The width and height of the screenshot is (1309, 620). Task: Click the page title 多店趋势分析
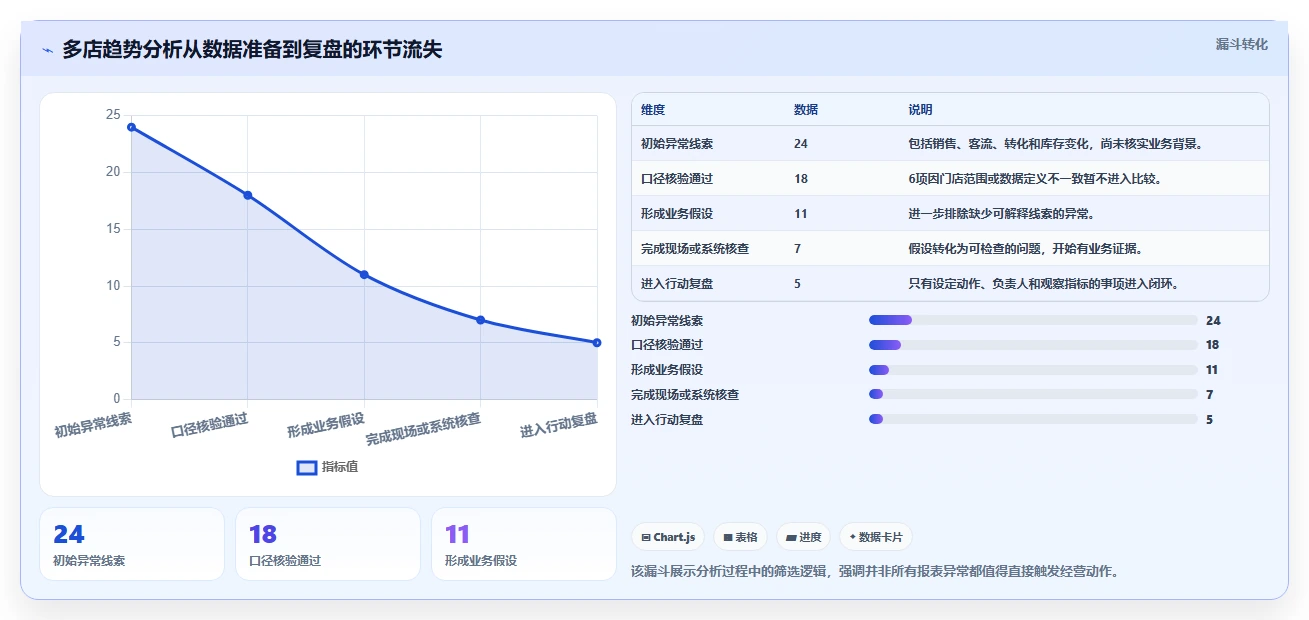[x=252, y=50]
